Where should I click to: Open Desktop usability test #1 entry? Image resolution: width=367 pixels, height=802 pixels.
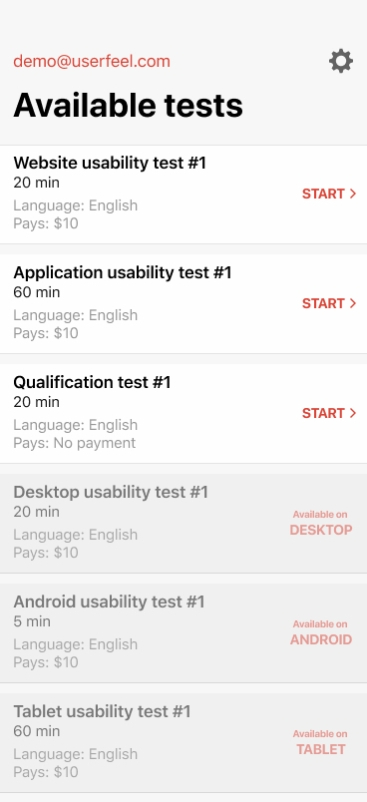click(184, 523)
